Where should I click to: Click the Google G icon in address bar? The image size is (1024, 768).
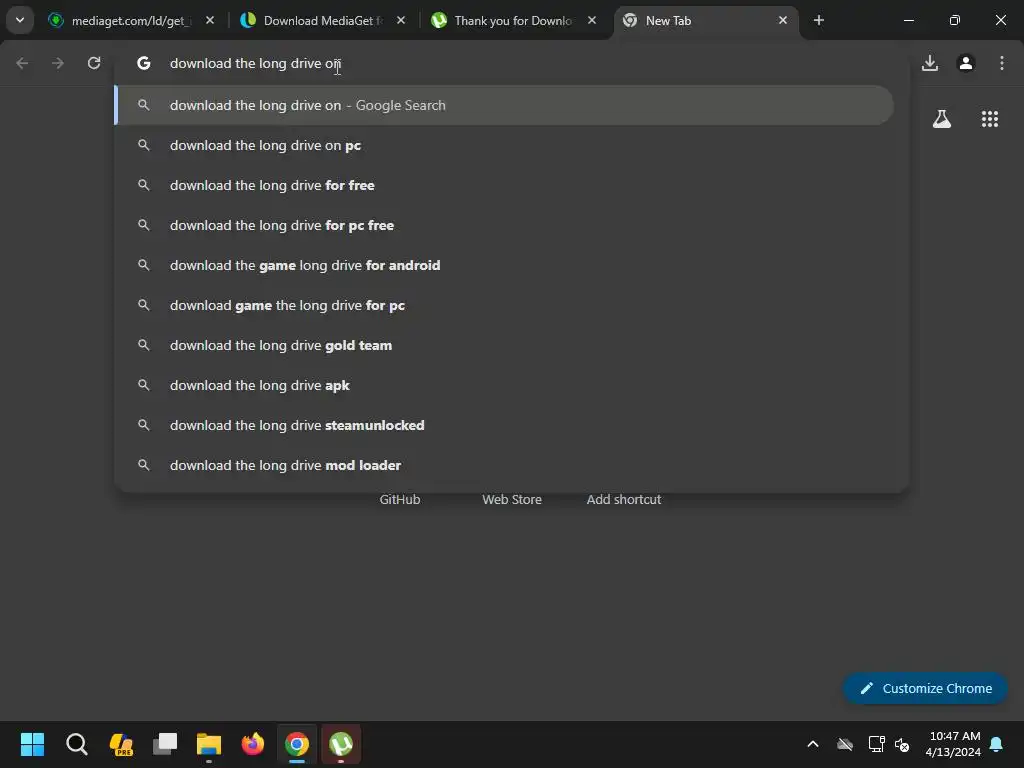[144, 63]
